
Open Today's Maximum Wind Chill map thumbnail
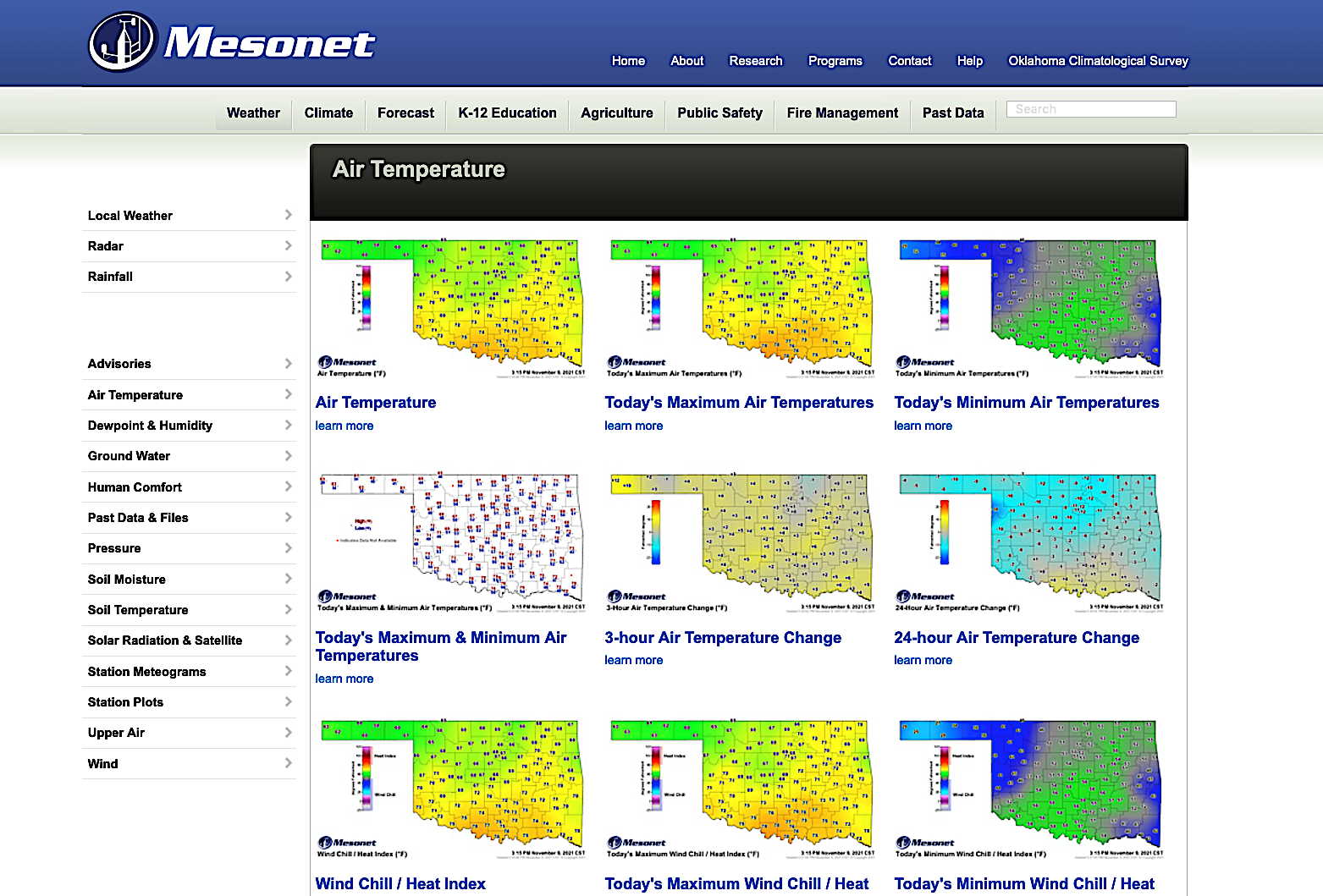point(740,789)
